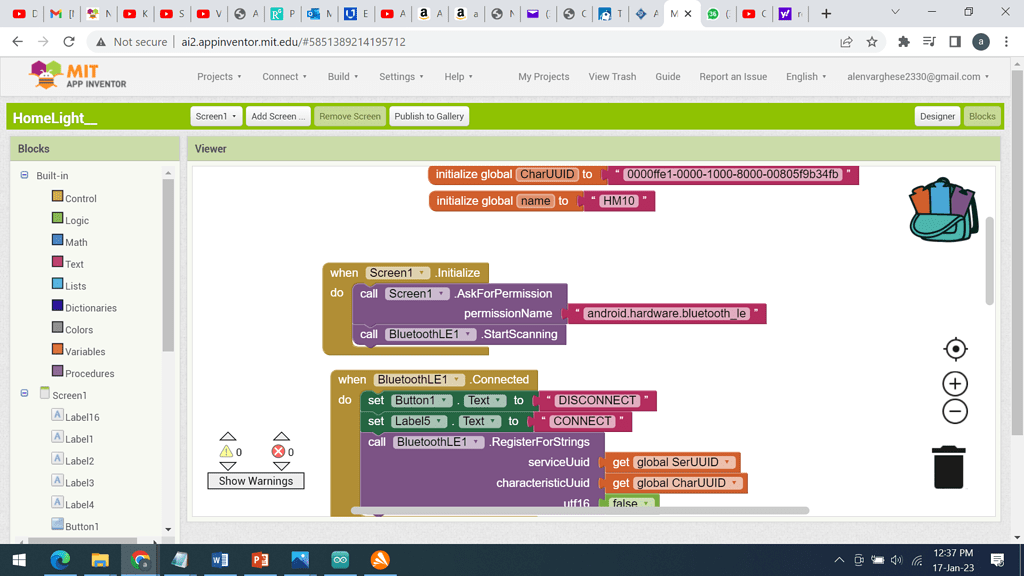Center the blocks using the target icon
1024x576 pixels.
pyautogui.click(x=954, y=349)
